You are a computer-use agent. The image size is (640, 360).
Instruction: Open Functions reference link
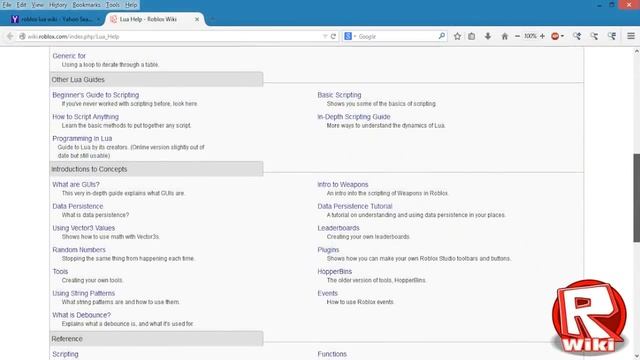pyautogui.click(x=332, y=354)
